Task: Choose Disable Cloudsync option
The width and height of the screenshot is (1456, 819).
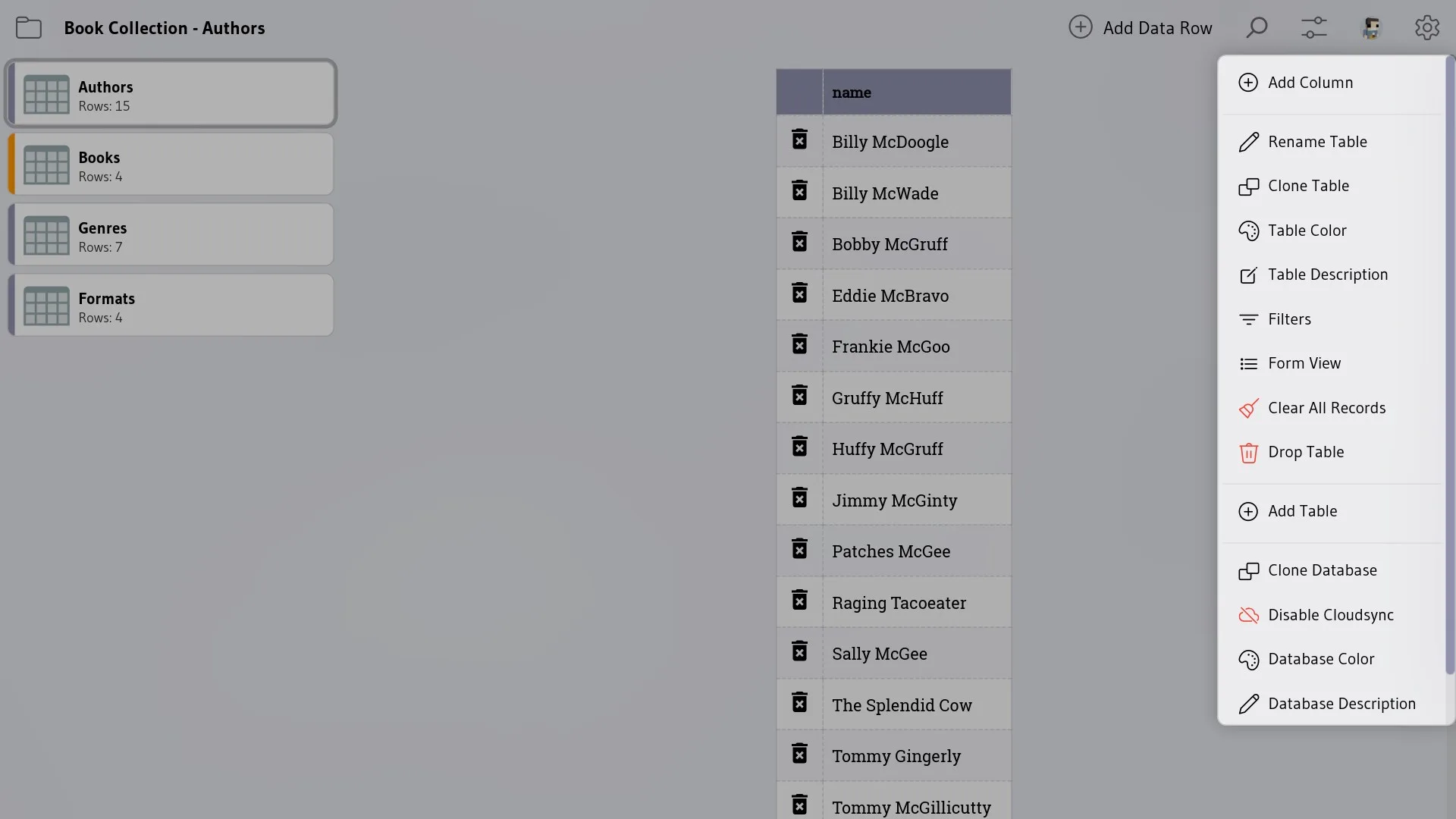Action: click(x=1332, y=615)
